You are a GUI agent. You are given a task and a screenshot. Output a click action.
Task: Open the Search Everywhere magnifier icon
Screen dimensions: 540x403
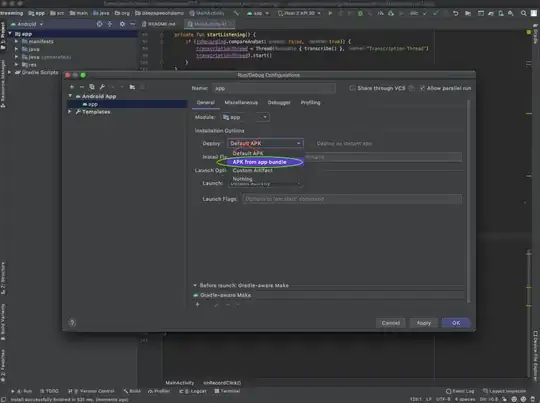523,13
